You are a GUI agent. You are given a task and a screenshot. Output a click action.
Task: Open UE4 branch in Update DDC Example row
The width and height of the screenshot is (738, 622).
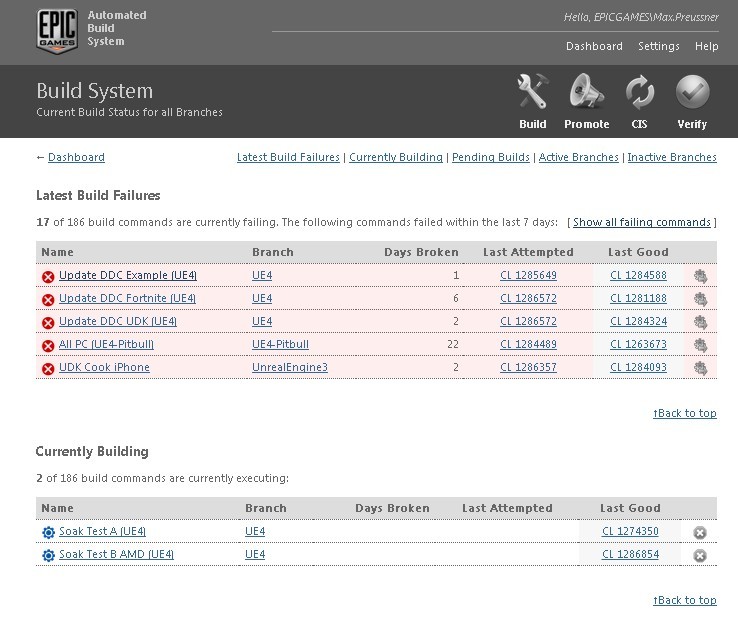pos(262,275)
